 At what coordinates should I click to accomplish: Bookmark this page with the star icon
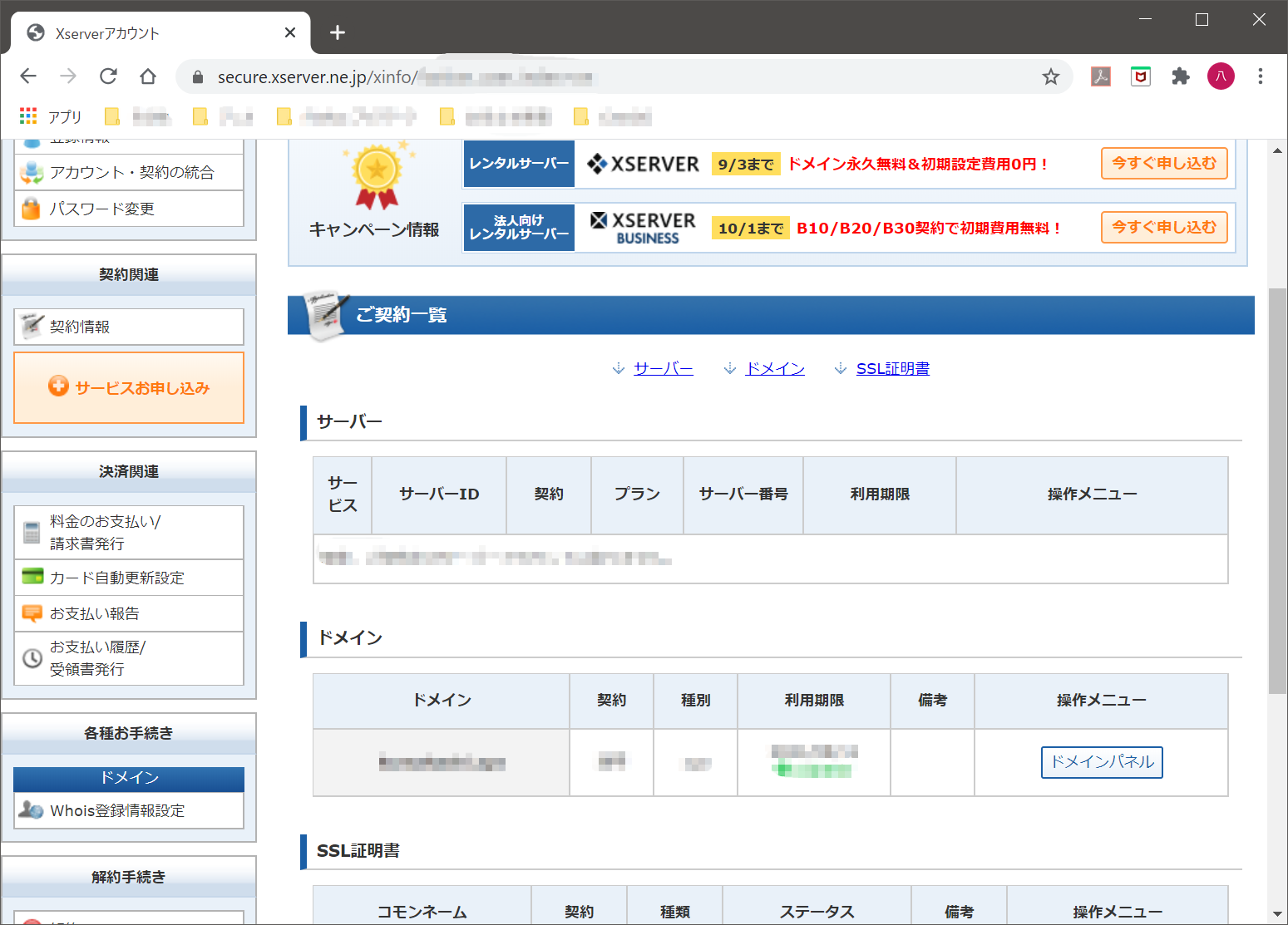point(1051,76)
